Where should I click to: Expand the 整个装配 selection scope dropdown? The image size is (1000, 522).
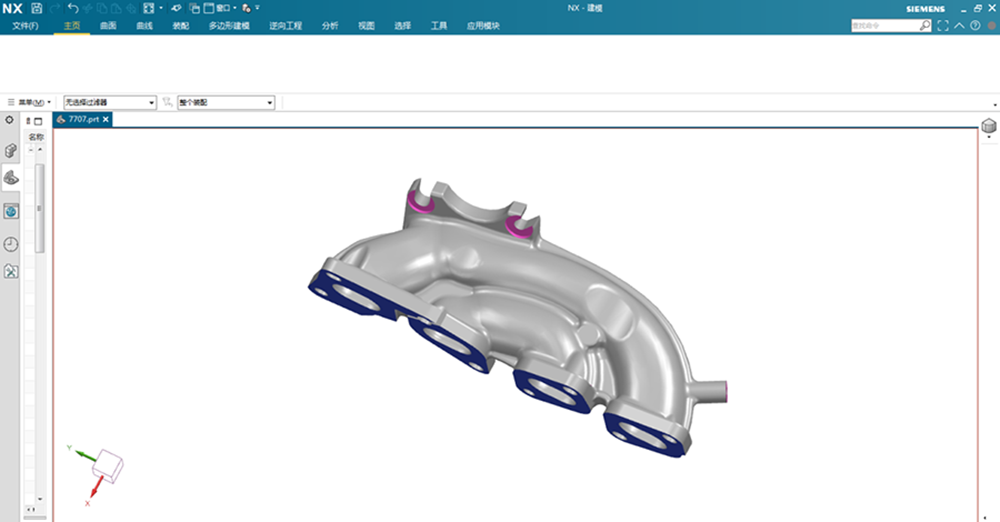[x=226, y=102]
